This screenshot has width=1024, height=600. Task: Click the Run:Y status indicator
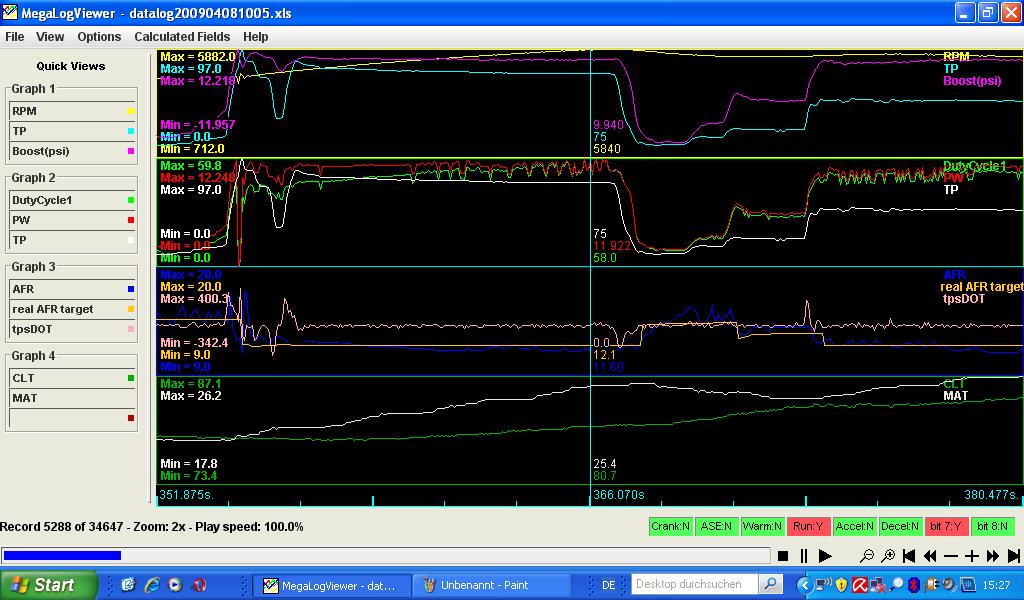807,526
